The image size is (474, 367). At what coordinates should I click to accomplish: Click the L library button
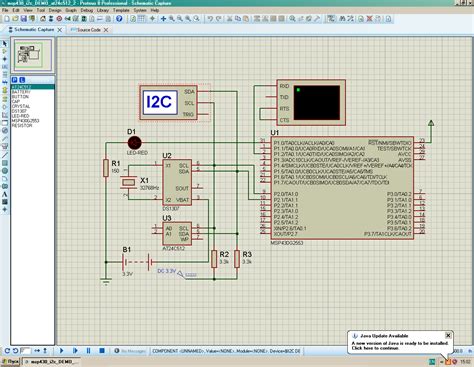pyautogui.click(x=22, y=80)
